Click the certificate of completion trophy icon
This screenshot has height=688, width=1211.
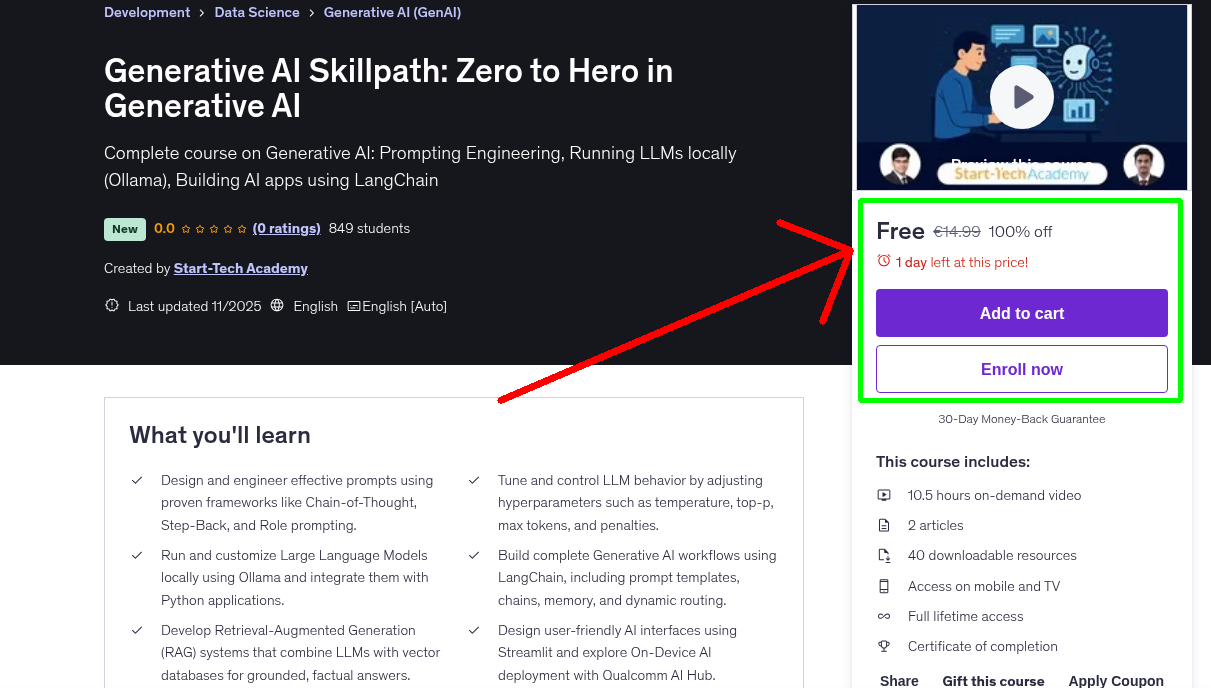tap(884, 646)
